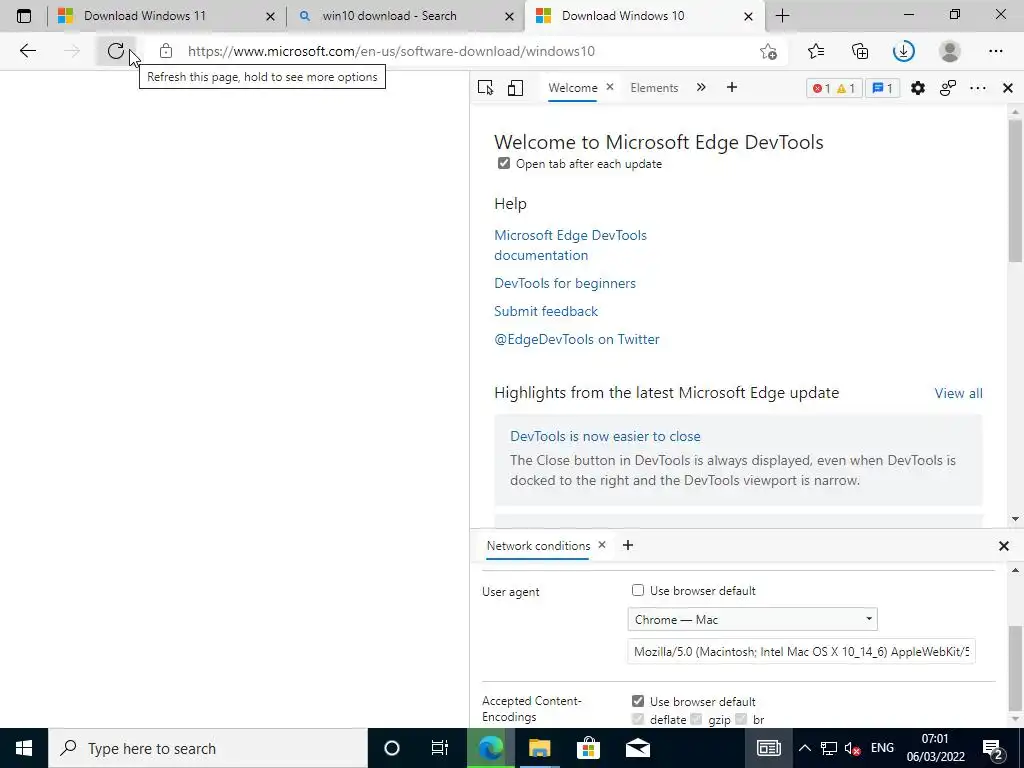Open the profile avatar icon
Screen dimensions: 1024x768
click(950, 51)
